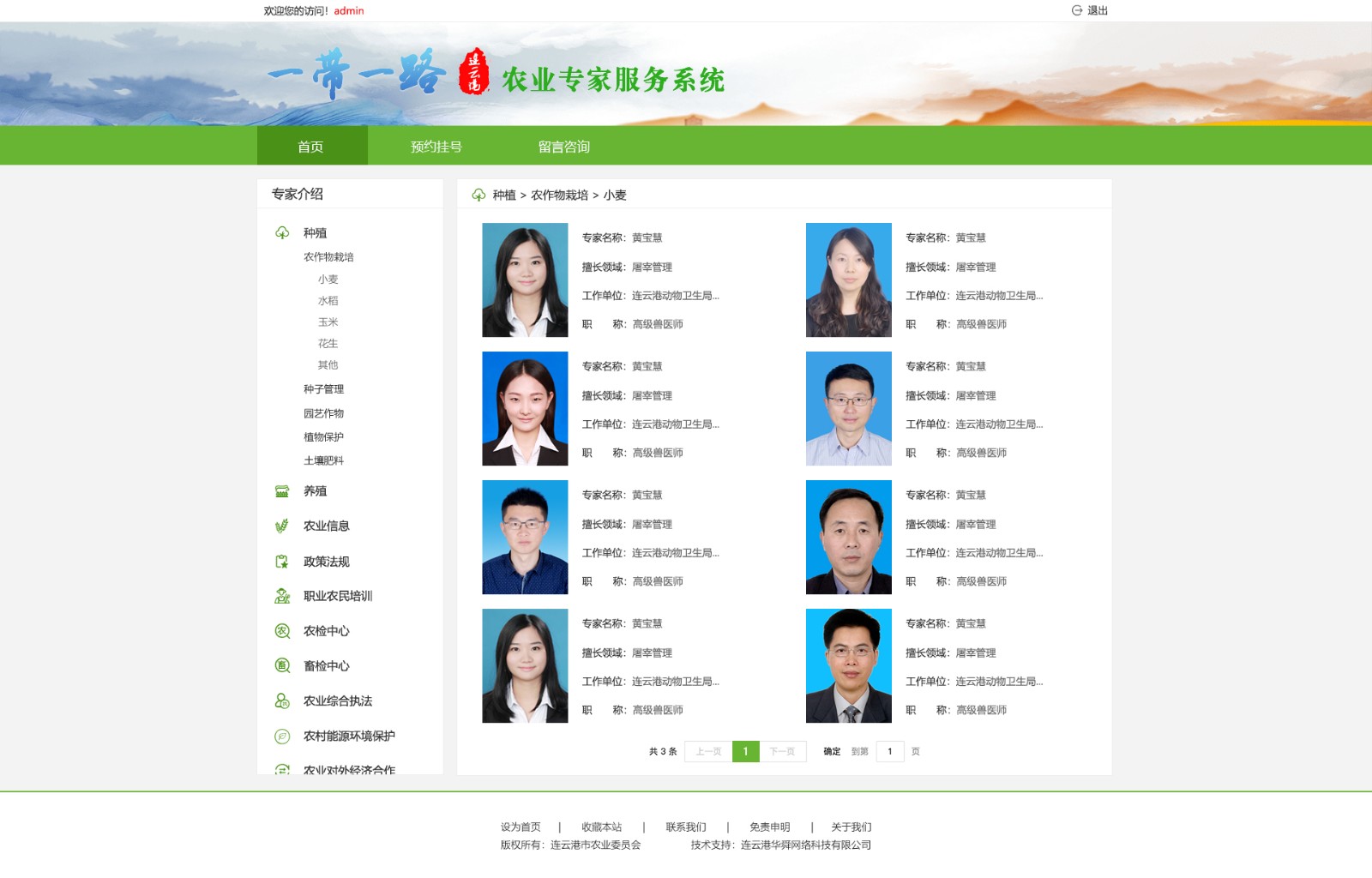Click the 养殖 category icon
This screenshot has width=1372, height=878.
click(282, 491)
